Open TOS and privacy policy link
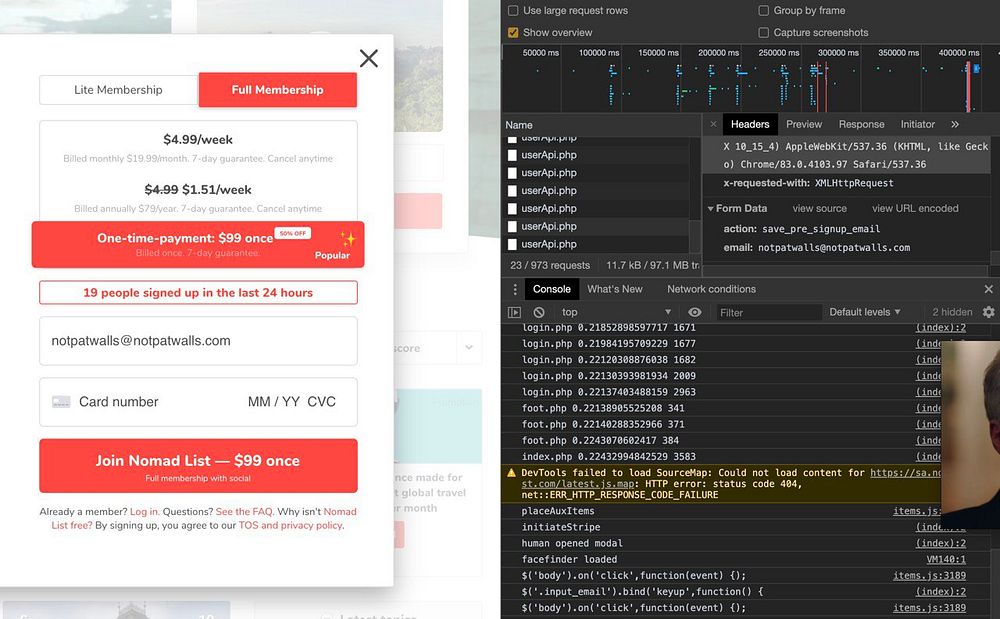Screen dimensions: 1000x619 [291, 525]
